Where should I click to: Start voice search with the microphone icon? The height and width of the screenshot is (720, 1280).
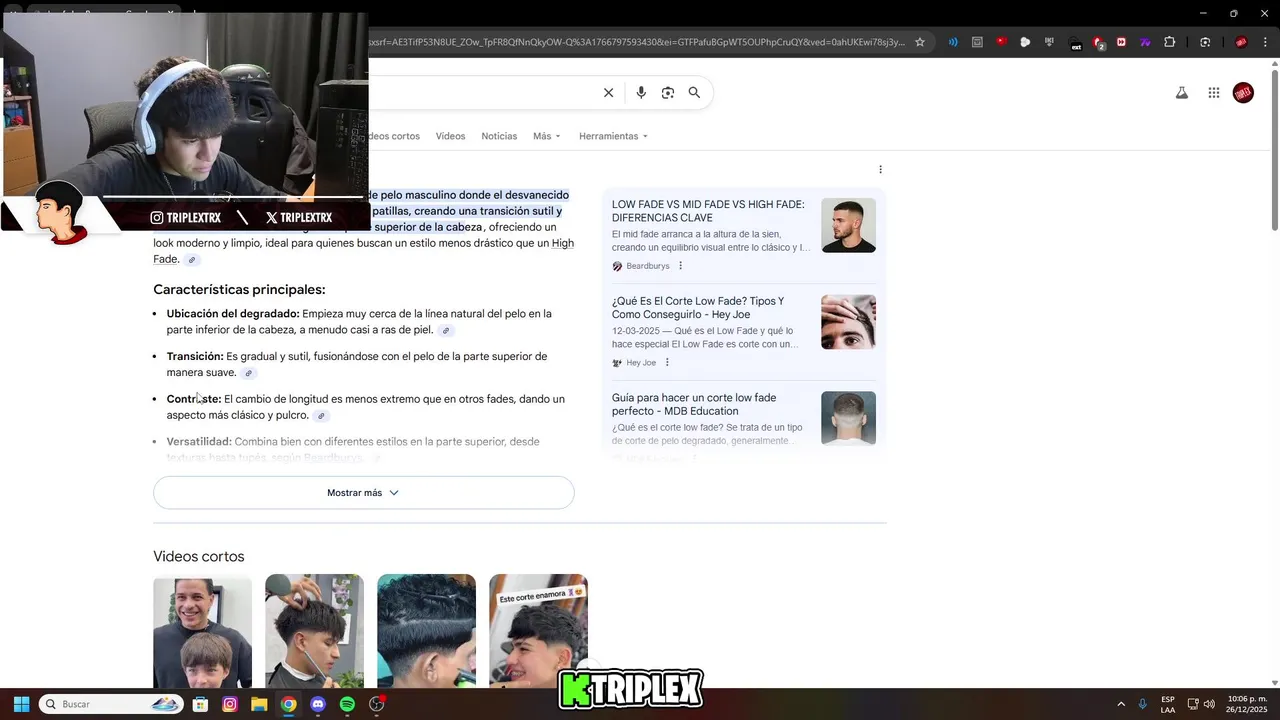(641, 93)
